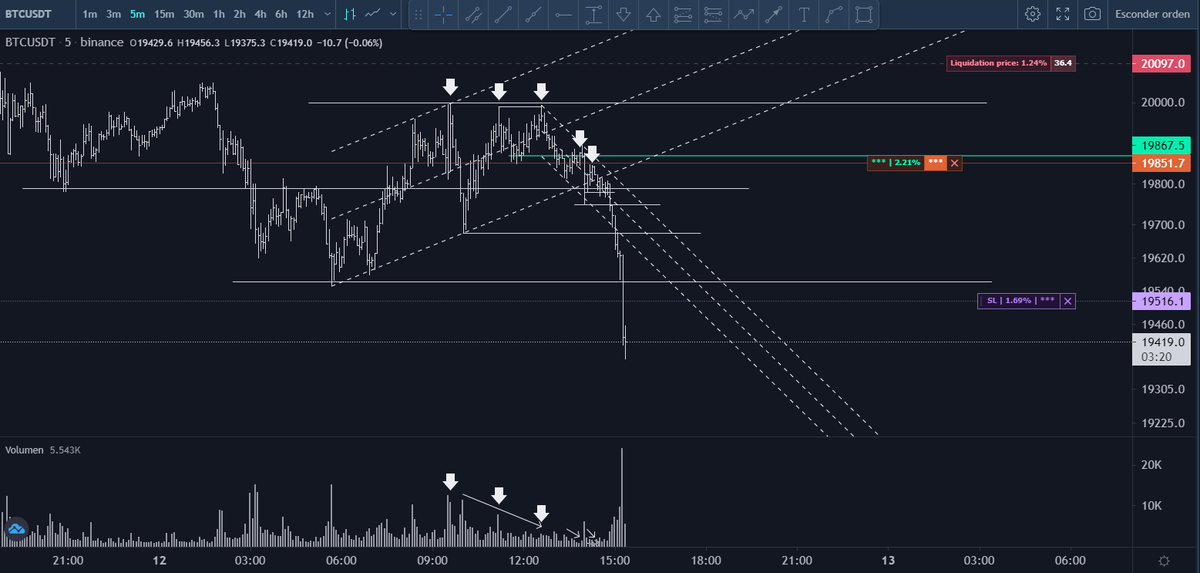Click the 20097.0 liquidation price tag

pos(1160,63)
